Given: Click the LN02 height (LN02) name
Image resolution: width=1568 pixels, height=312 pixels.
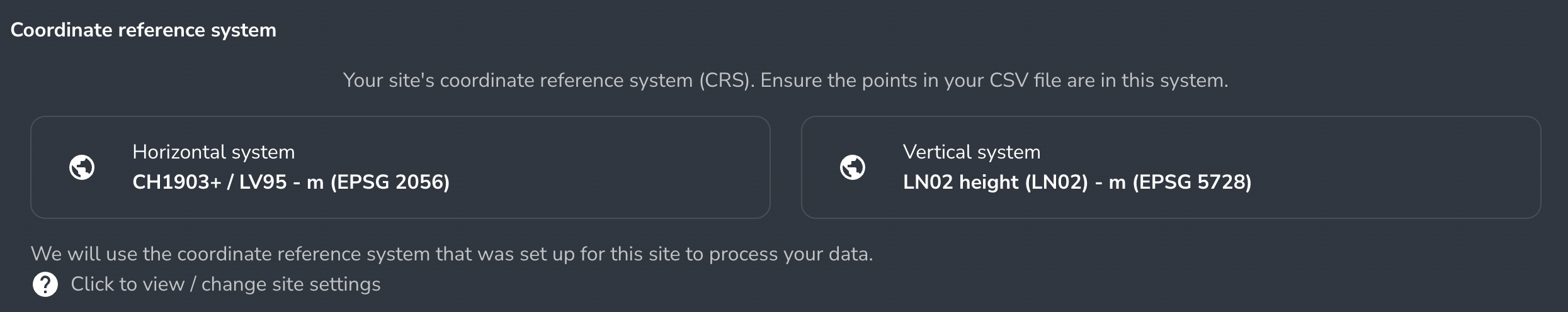Looking at the screenshot, I should 995,182.
